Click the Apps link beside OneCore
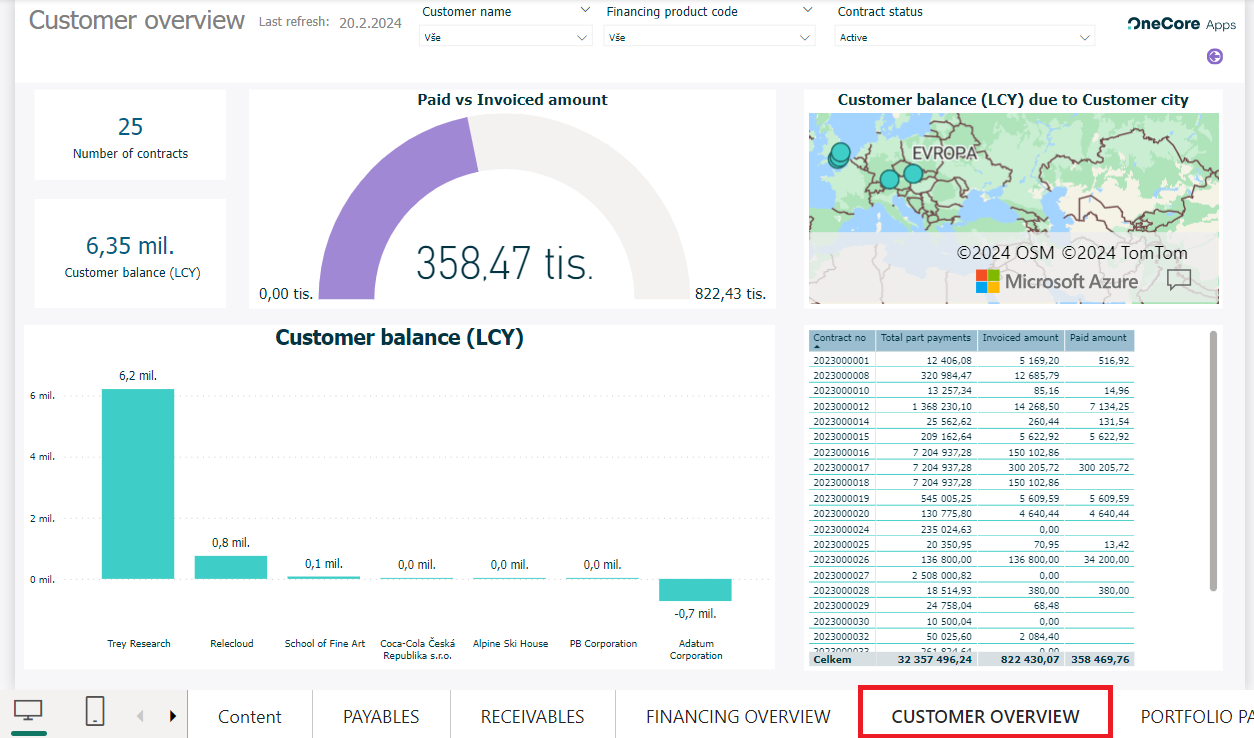1254x738 pixels. 1222,24
